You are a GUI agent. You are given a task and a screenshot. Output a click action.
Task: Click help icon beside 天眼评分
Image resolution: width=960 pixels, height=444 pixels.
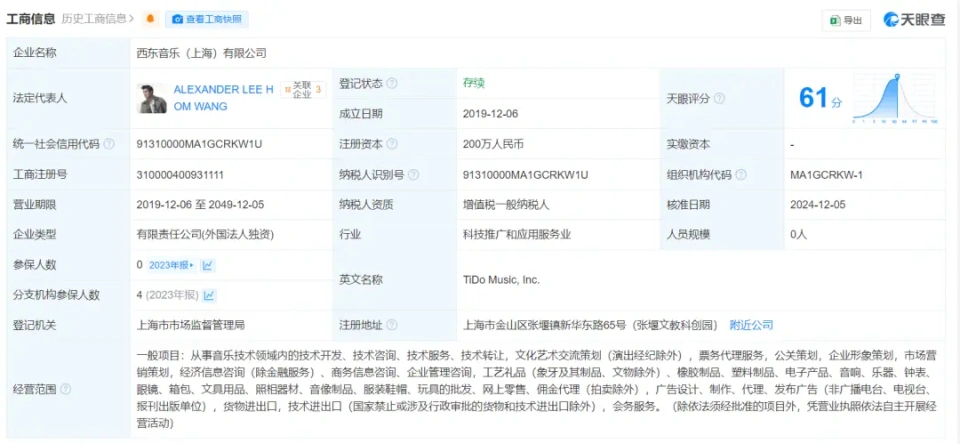pos(719,99)
